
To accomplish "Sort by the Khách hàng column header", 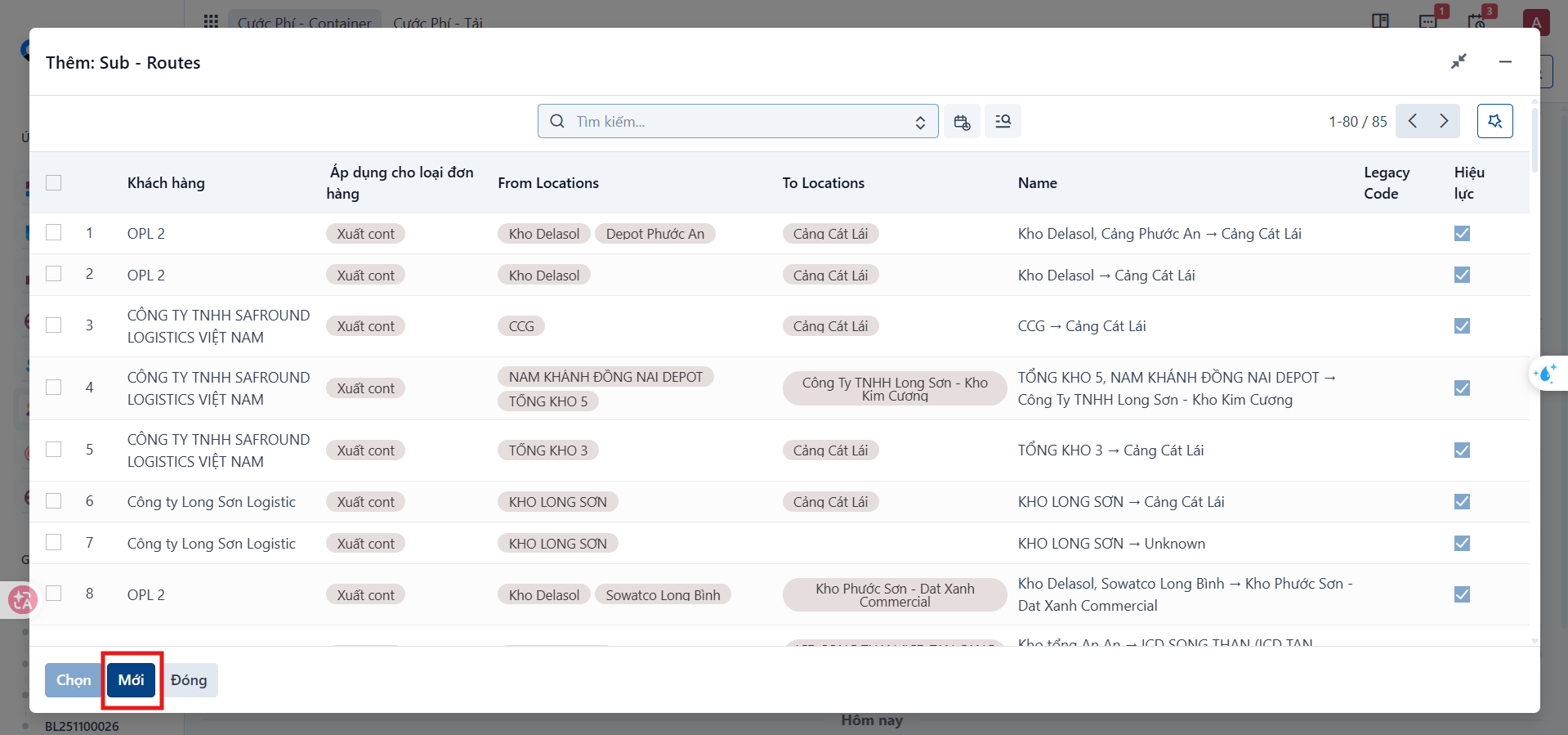I will pyautogui.click(x=166, y=183).
